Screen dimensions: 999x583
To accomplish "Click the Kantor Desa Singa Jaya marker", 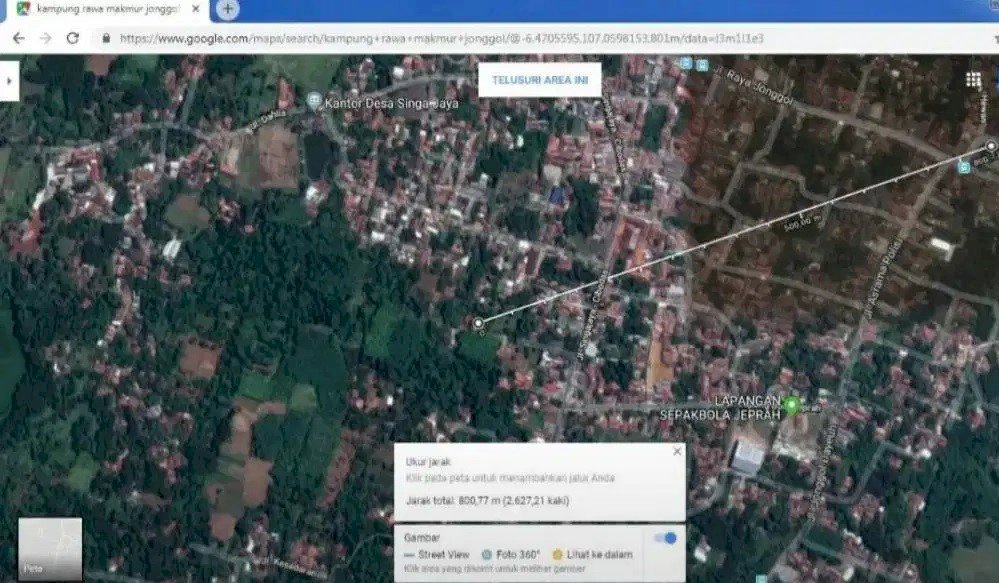I will 314,101.
